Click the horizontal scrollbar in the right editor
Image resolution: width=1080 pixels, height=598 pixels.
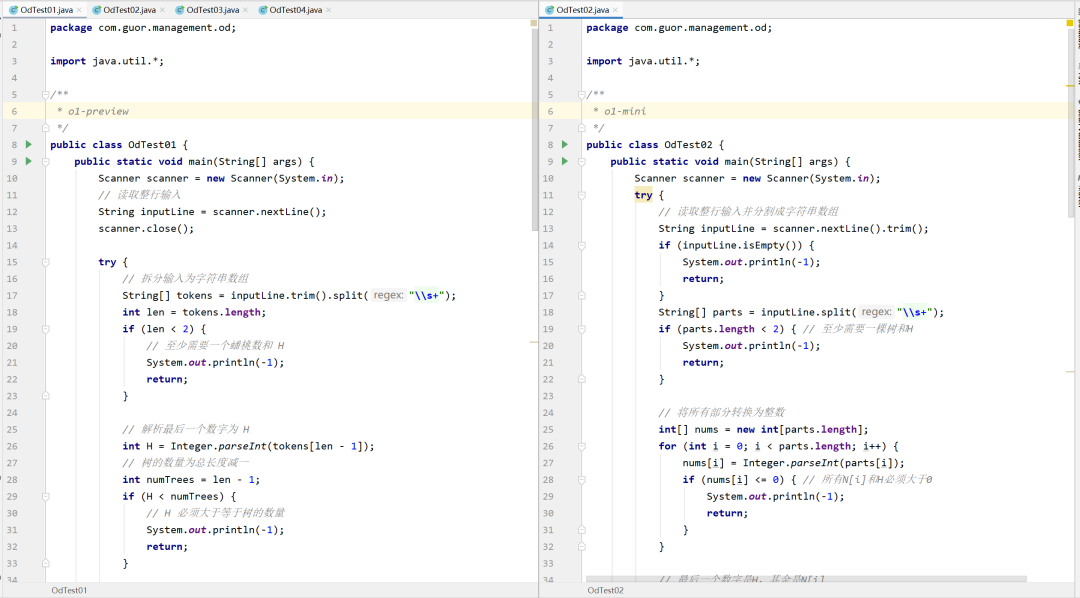pyautogui.click(x=805, y=578)
